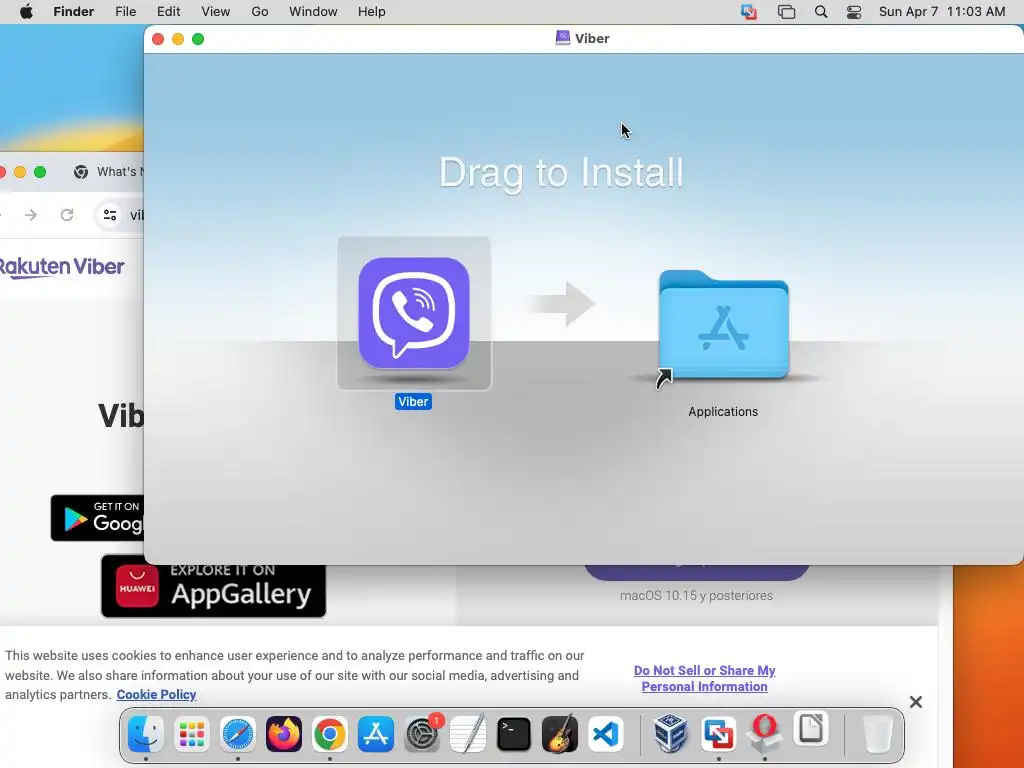Open Launchpad from the Dock

coord(191,734)
